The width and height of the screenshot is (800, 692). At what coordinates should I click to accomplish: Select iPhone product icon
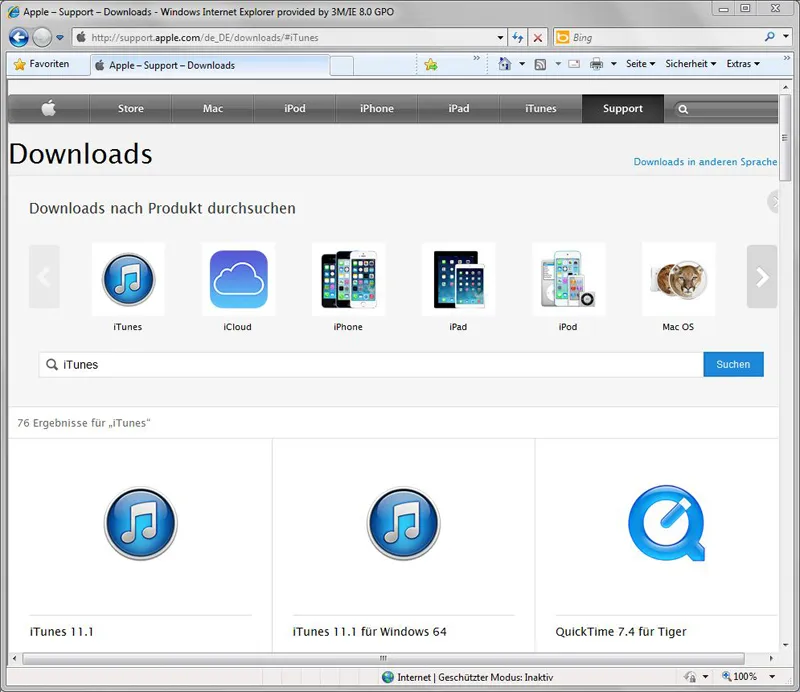pyautogui.click(x=348, y=279)
